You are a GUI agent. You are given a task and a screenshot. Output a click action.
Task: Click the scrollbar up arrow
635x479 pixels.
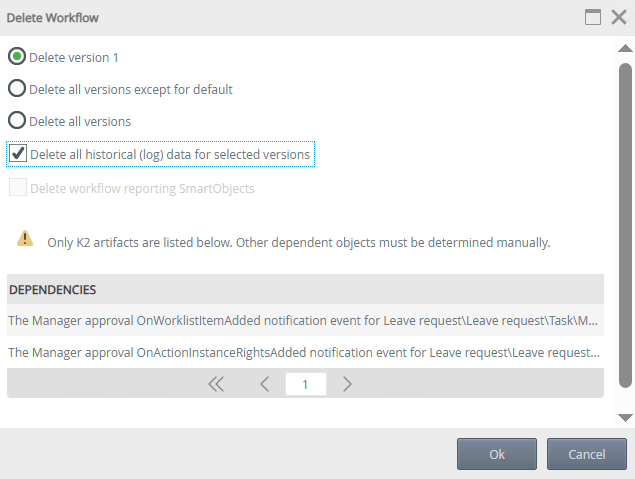(x=625, y=49)
